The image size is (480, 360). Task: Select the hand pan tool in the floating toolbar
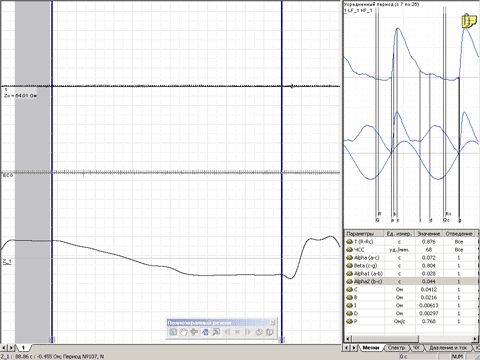(x=184, y=332)
